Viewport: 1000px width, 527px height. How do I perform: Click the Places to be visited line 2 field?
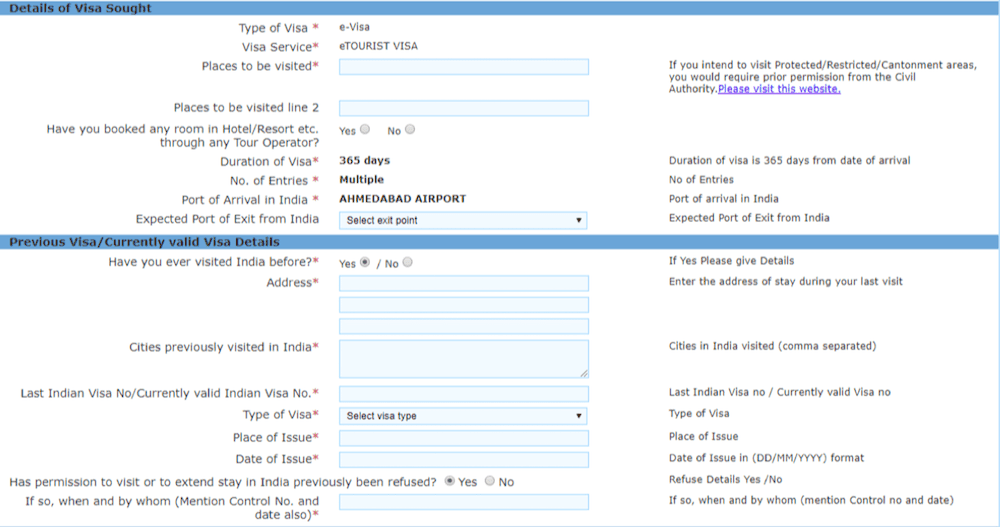point(464,108)
